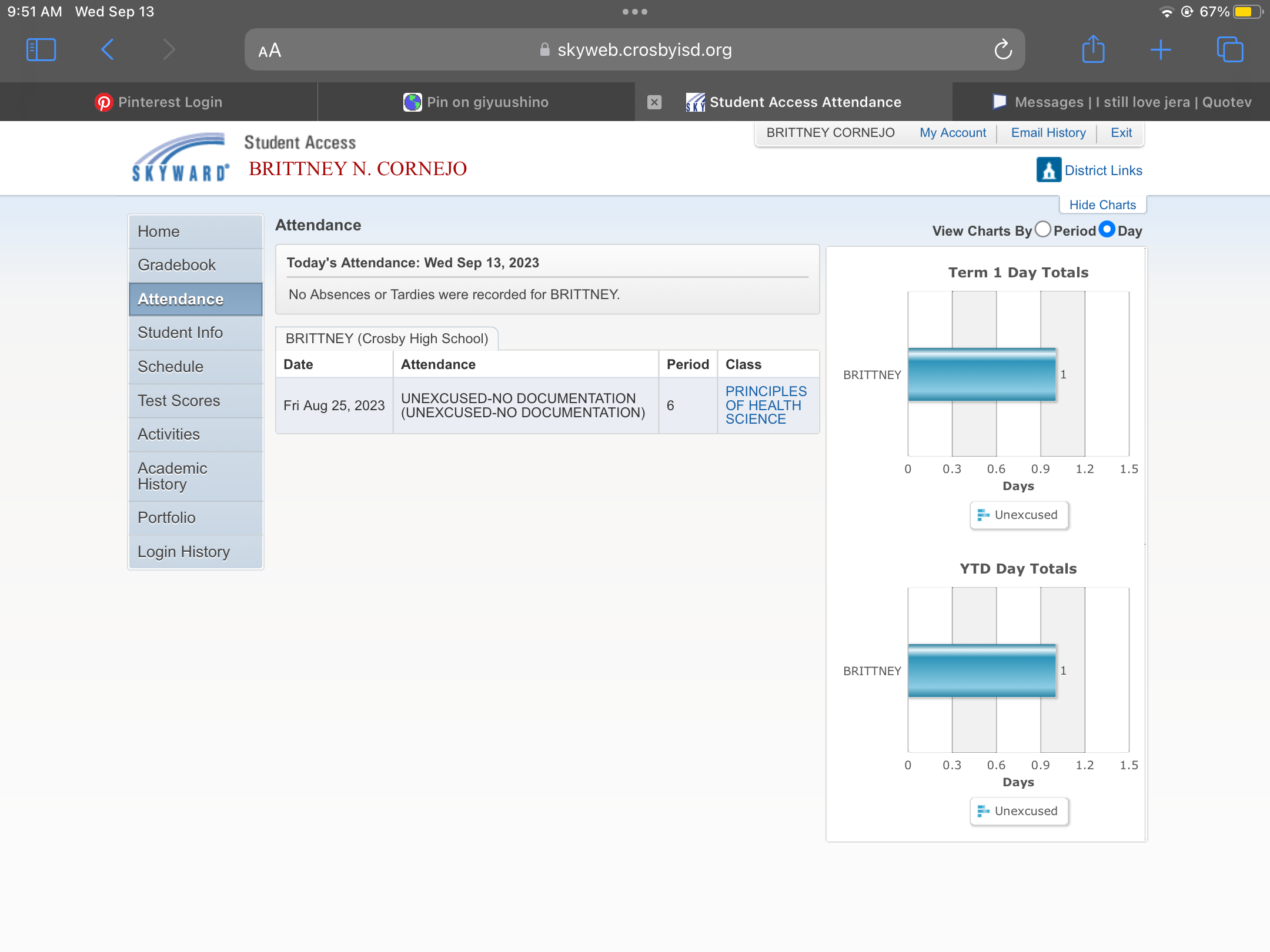1270x952 pixels.
Task: Tap the skyweb.crosbyisd.org address field
Action: click(644, 50)
